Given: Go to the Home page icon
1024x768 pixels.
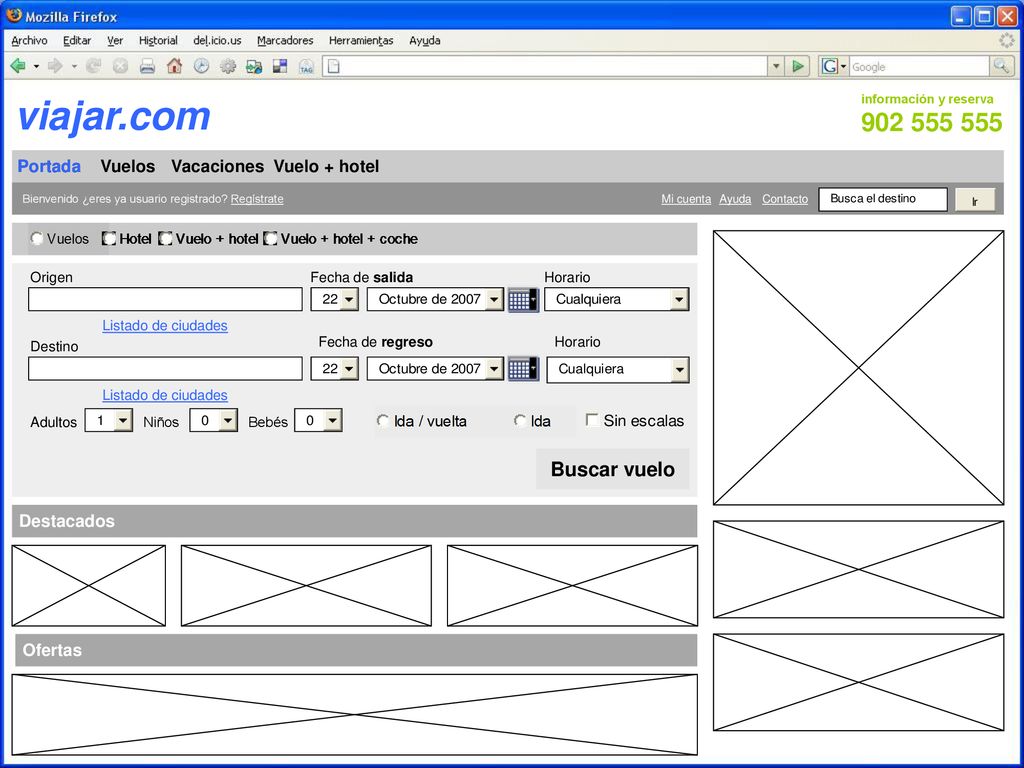Looking at the screenshot, I should (x=174, y=66).
